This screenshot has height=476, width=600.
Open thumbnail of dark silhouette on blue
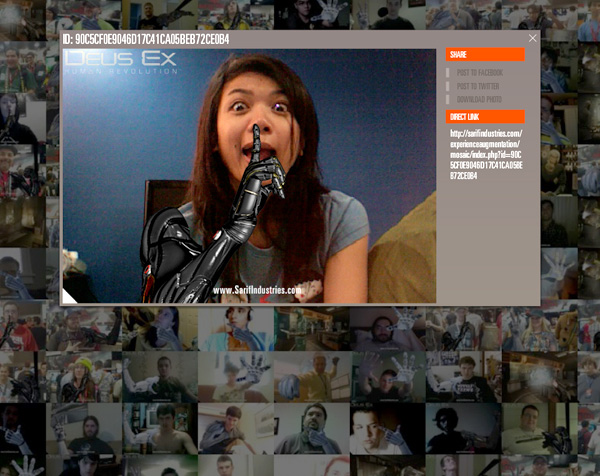coord(463,429)
